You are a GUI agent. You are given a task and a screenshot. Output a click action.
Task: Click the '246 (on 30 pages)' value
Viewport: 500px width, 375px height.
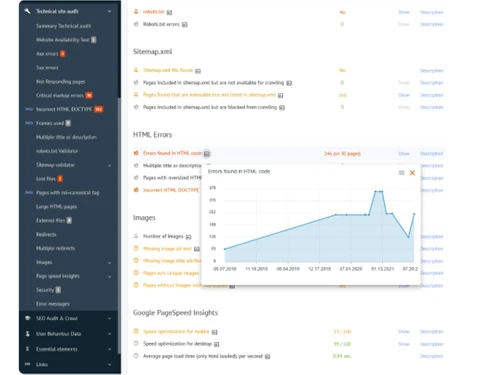coord(342,154)
